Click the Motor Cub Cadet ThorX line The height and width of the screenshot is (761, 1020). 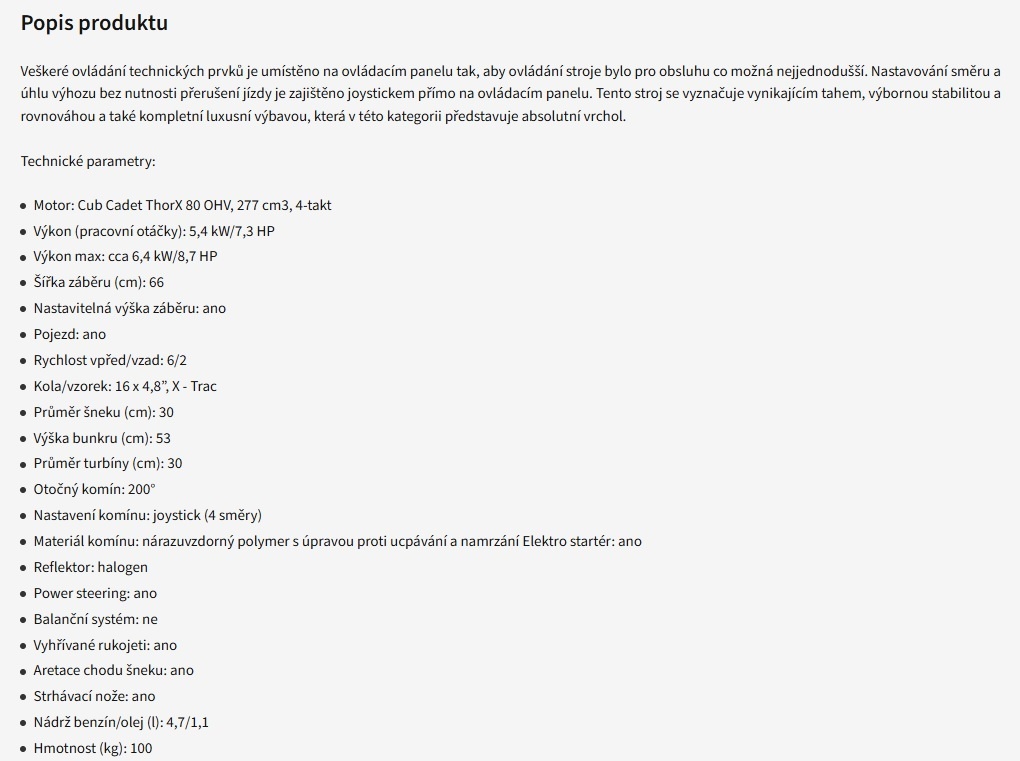182,205
